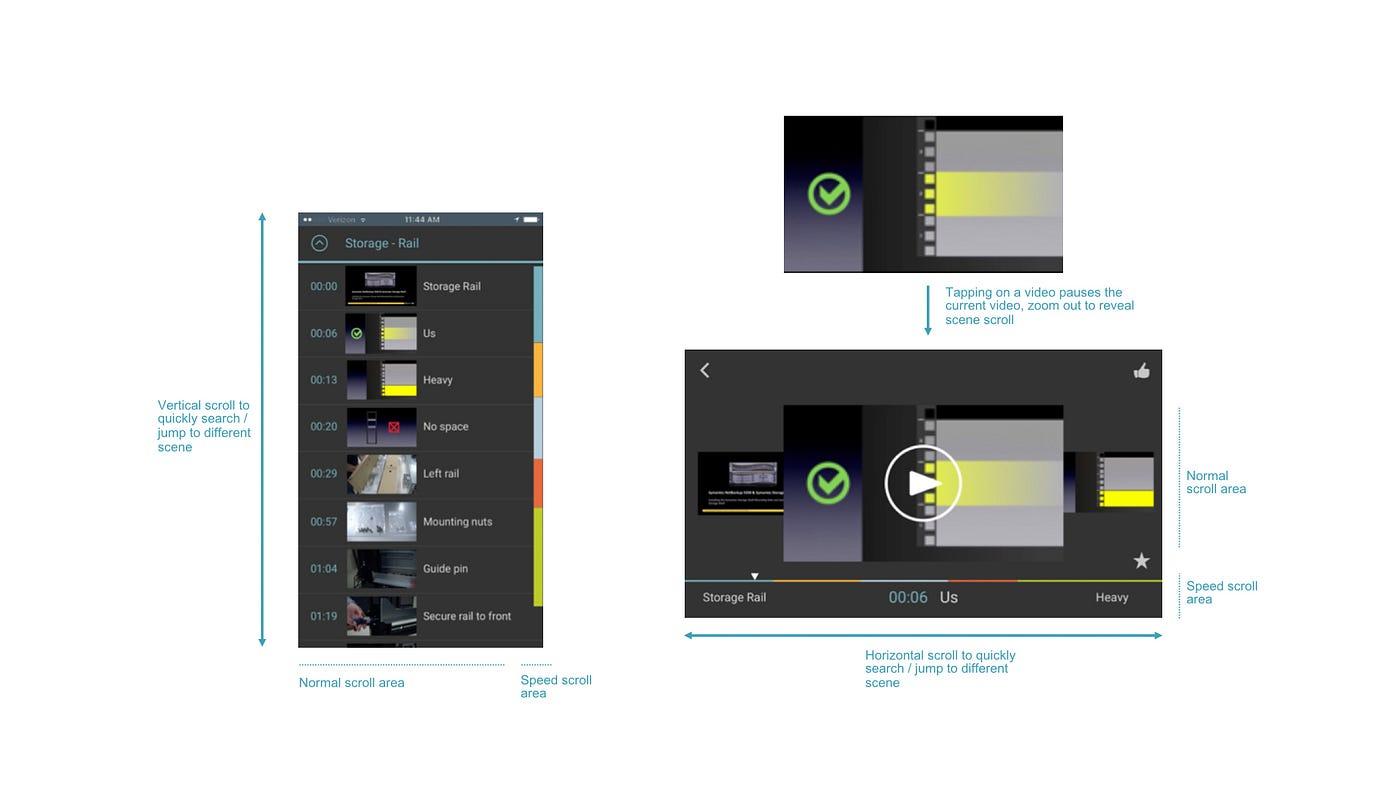Tap blue segment of vertical speed scroll
Screen dimensions: 1400x788
click(538, 304)
